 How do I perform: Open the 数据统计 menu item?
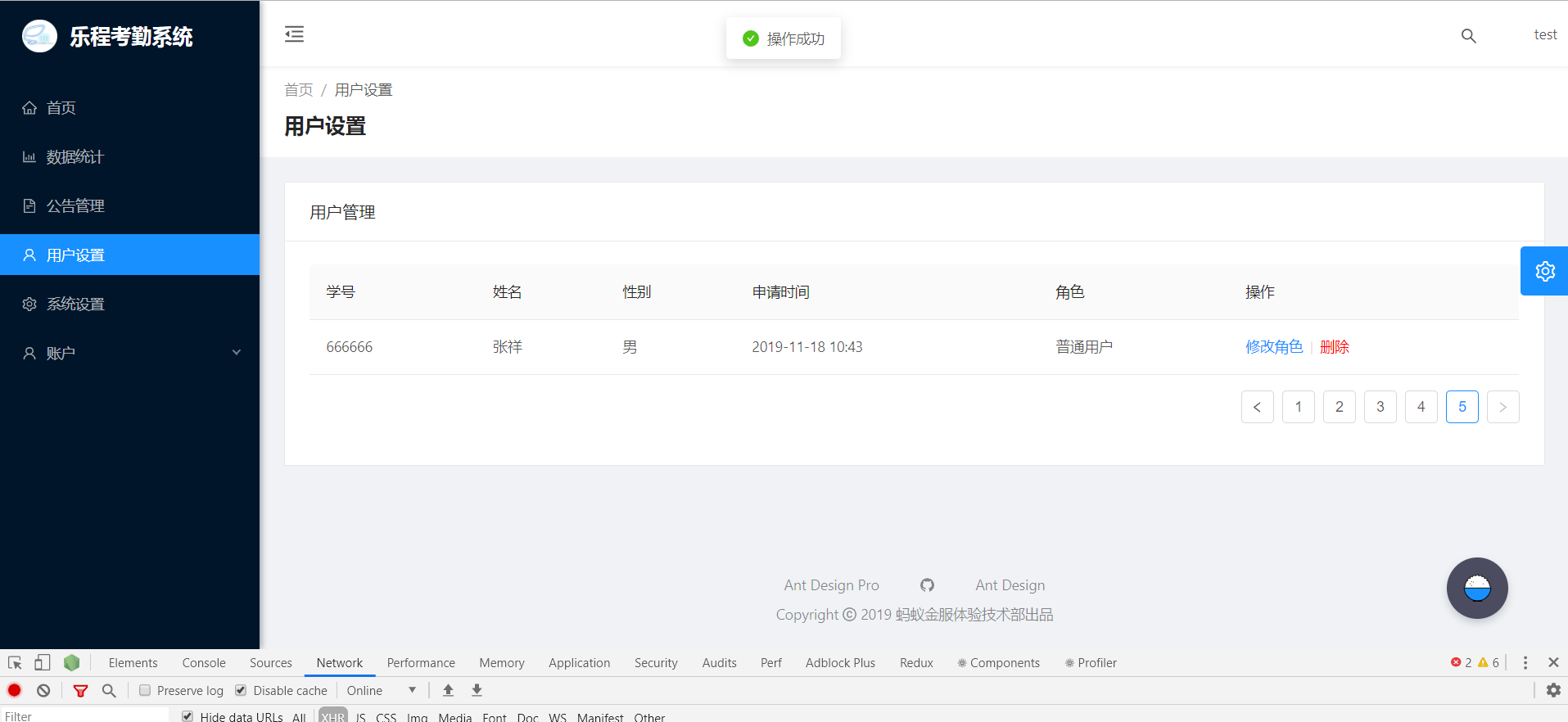[x=129, y=156]
